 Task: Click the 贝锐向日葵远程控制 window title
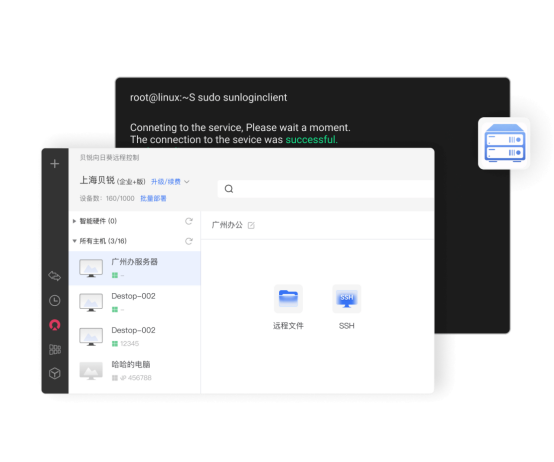pos(109,158)
